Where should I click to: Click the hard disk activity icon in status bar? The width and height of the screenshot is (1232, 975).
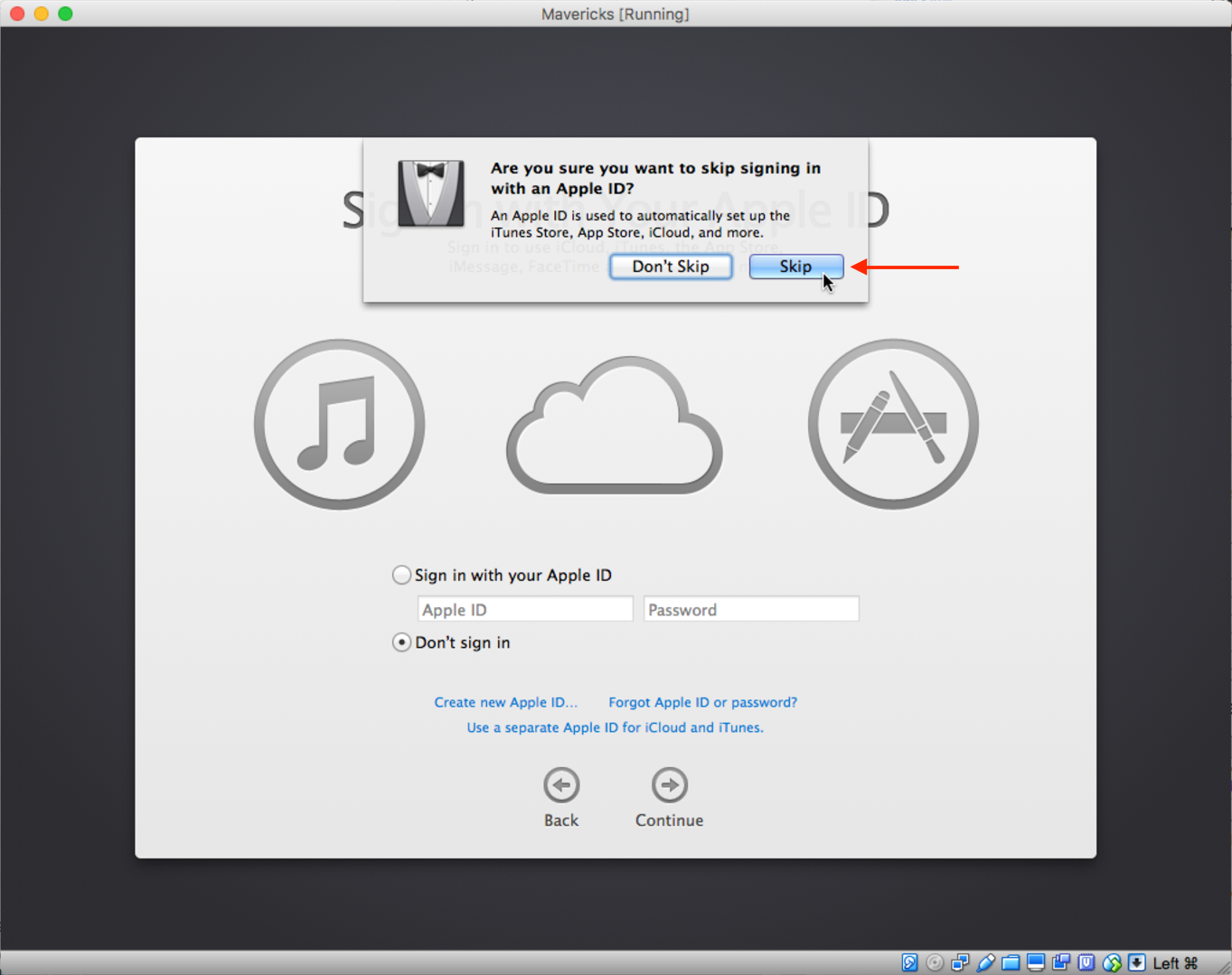point(910,963)
